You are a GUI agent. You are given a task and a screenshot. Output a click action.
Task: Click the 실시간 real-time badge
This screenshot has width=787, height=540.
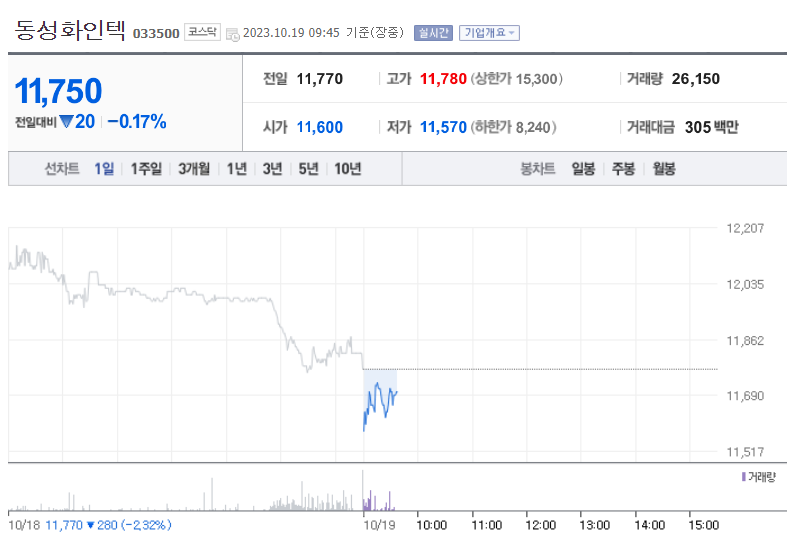click(x=433, y=33)
